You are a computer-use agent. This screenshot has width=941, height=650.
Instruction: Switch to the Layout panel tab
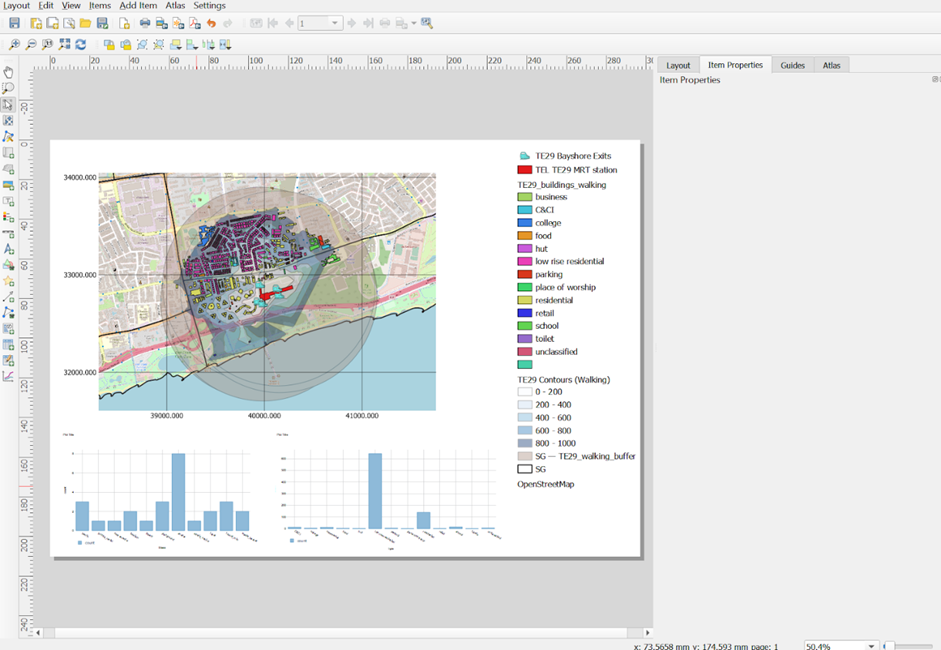point(678,65)
